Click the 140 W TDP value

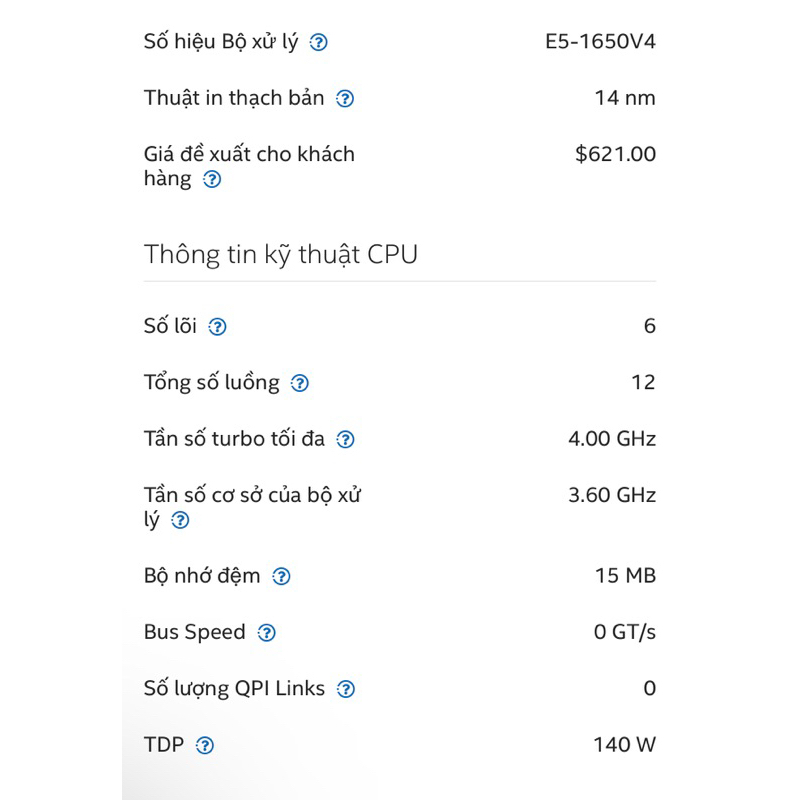coord(624,744)
